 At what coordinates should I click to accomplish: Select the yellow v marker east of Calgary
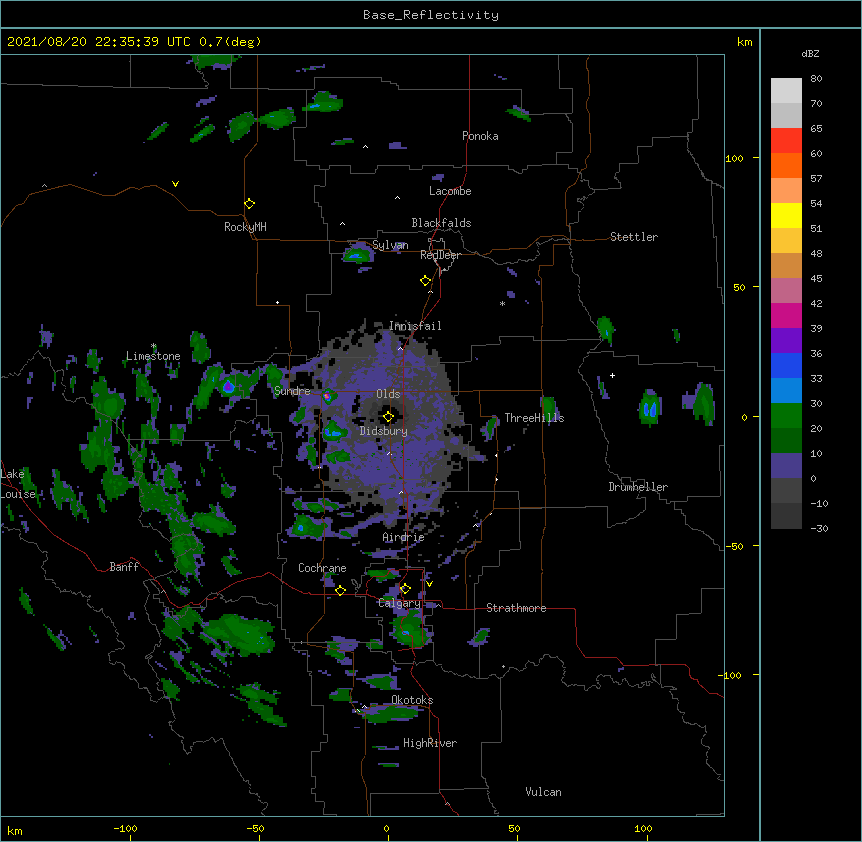coord(429,584)
